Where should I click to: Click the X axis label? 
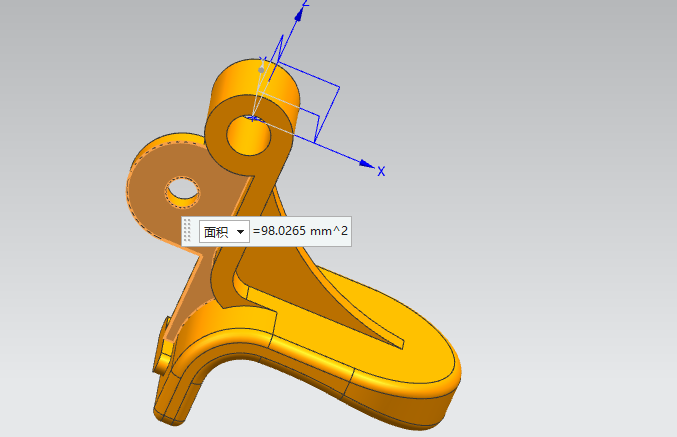click(381, 171)
